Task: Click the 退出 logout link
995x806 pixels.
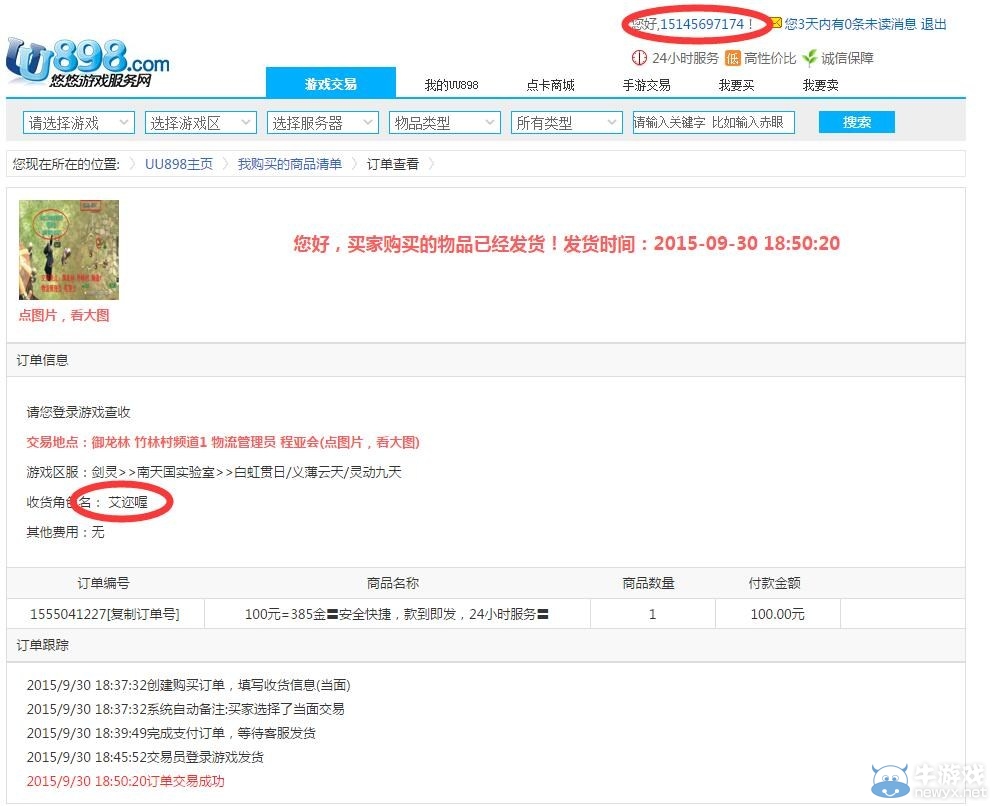Action: (934, 25)
